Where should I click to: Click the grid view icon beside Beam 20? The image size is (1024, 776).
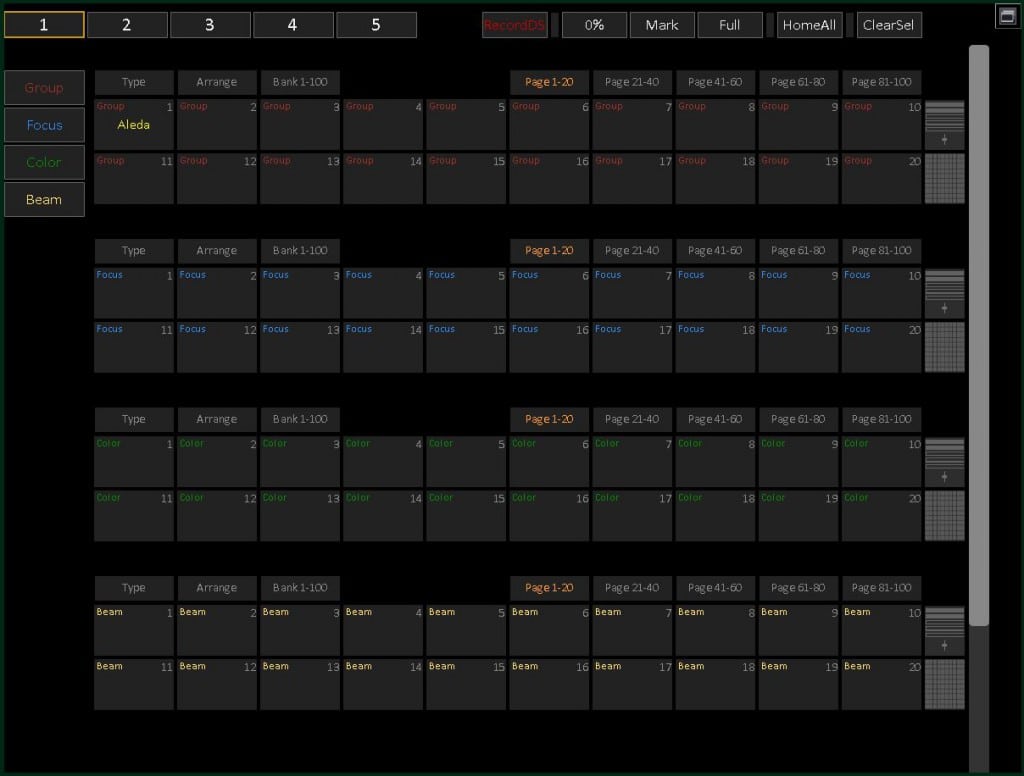point(944,684)
